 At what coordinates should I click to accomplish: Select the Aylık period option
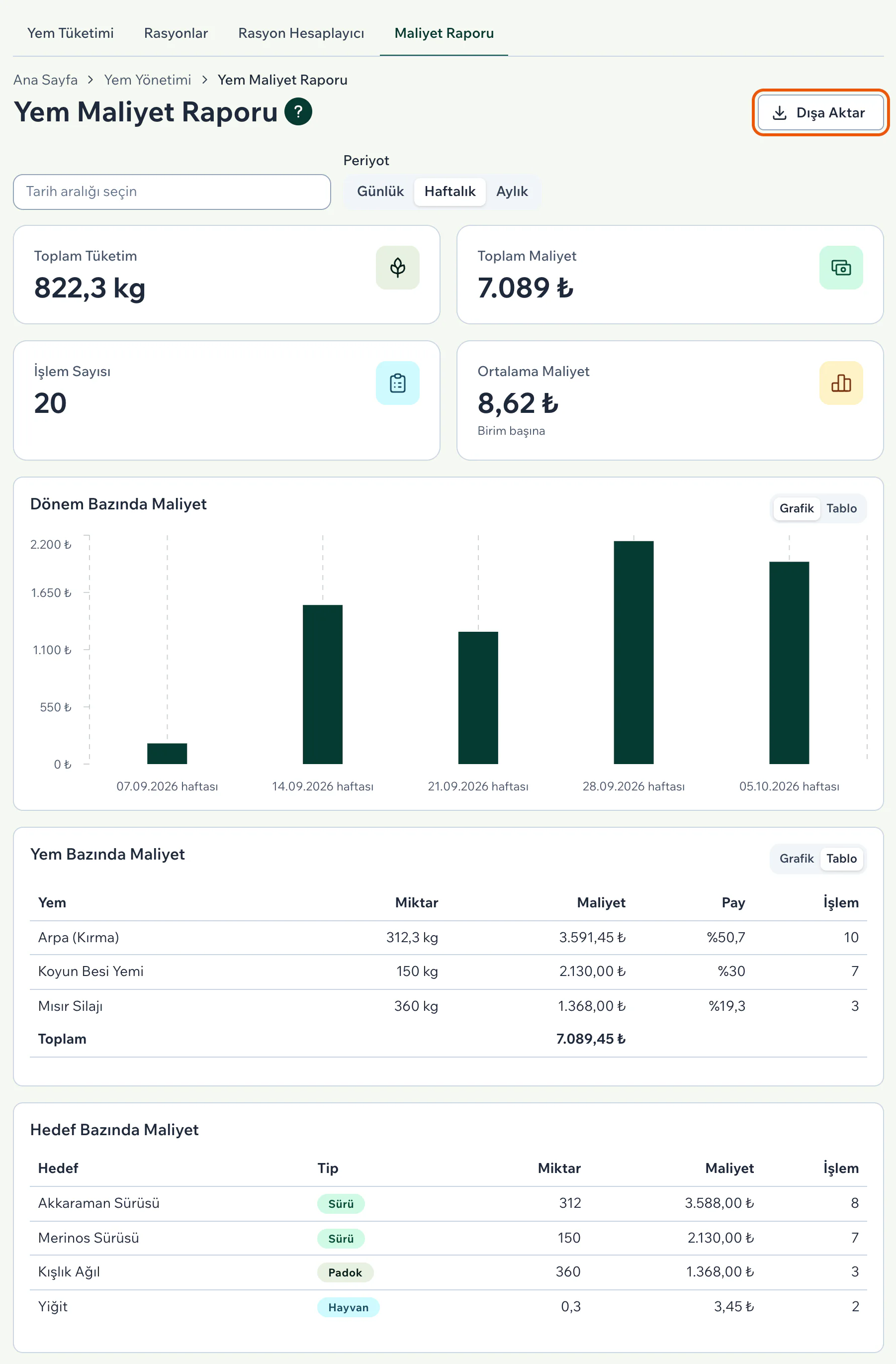pos(512,192)
